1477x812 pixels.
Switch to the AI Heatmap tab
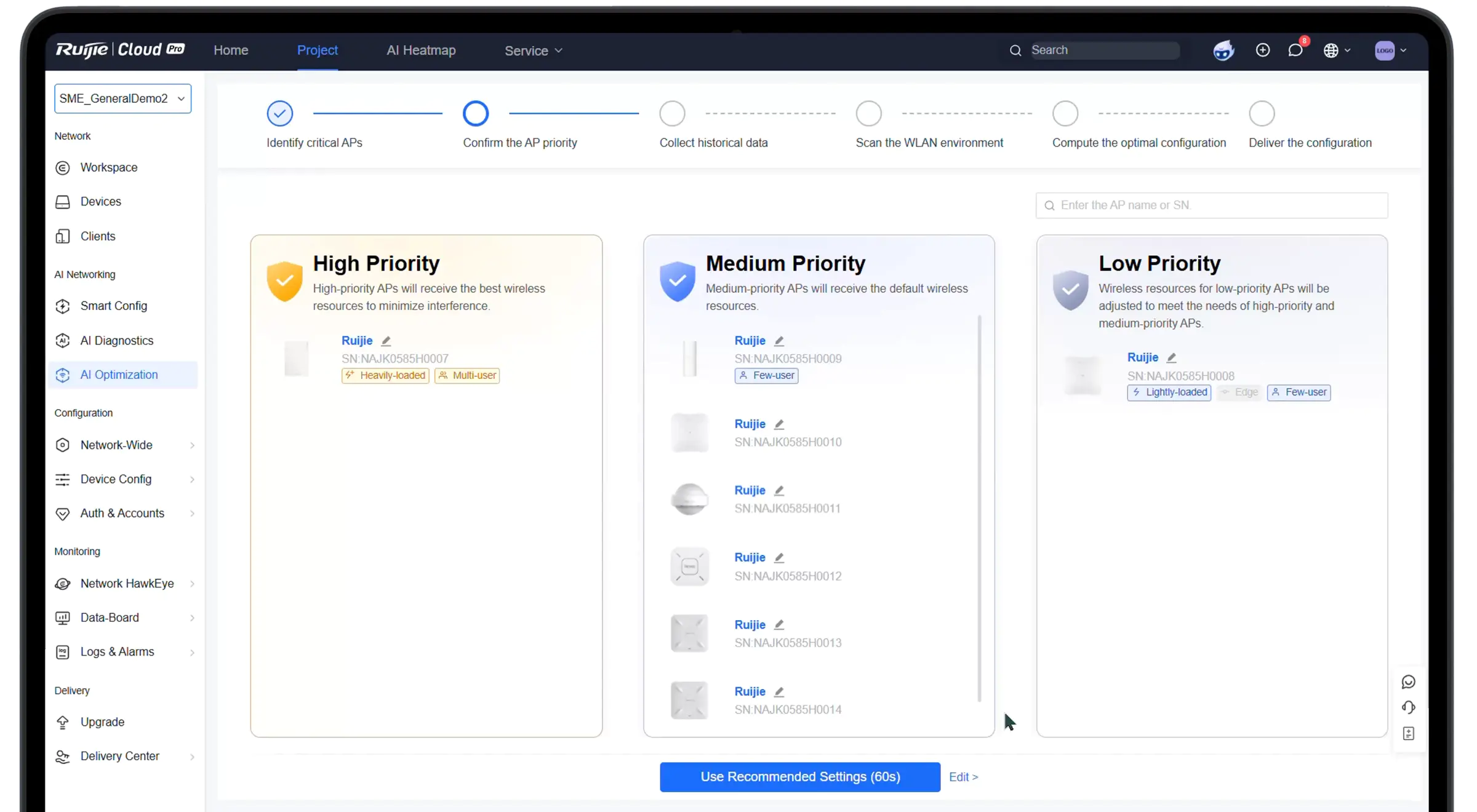tap(421, 50)
